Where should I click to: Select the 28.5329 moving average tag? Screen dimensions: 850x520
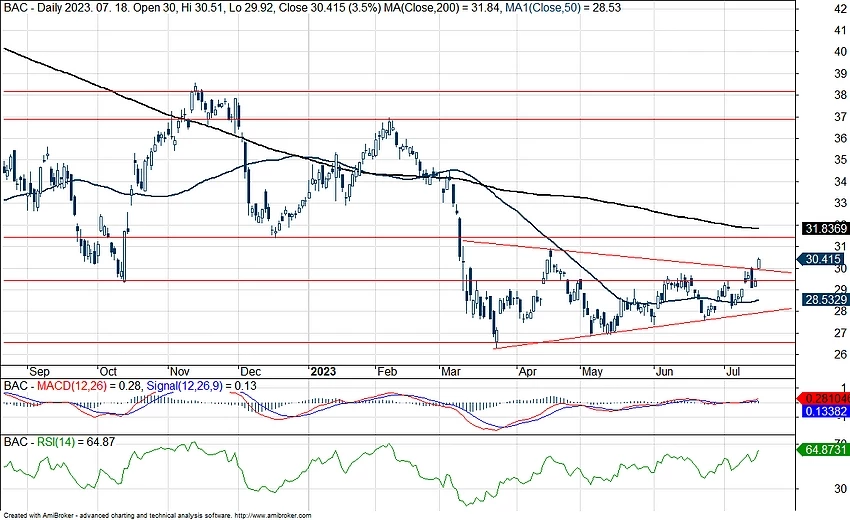click(826, 299)
